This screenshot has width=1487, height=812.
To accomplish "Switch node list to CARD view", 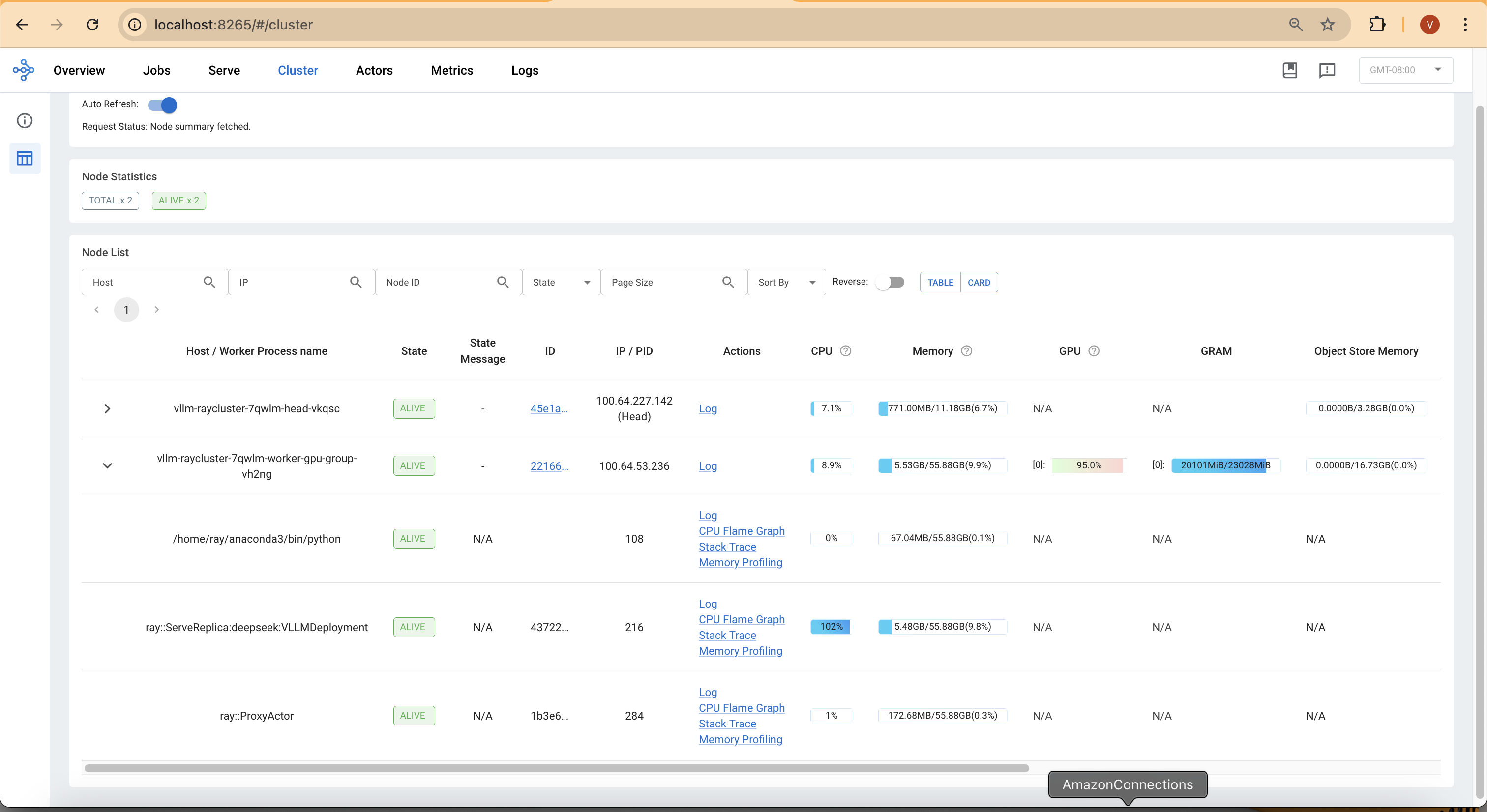I will (979, 282).
